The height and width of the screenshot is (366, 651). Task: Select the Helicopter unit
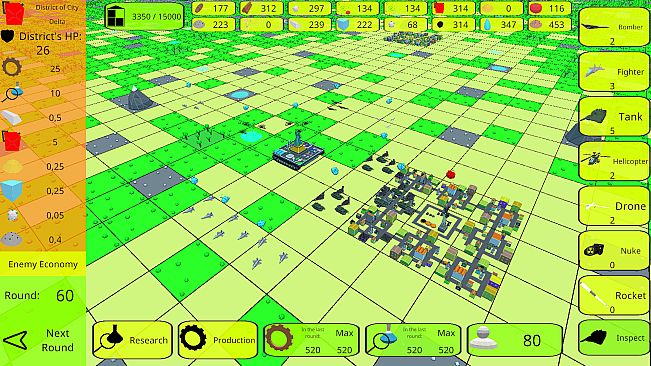coord(614,161)
